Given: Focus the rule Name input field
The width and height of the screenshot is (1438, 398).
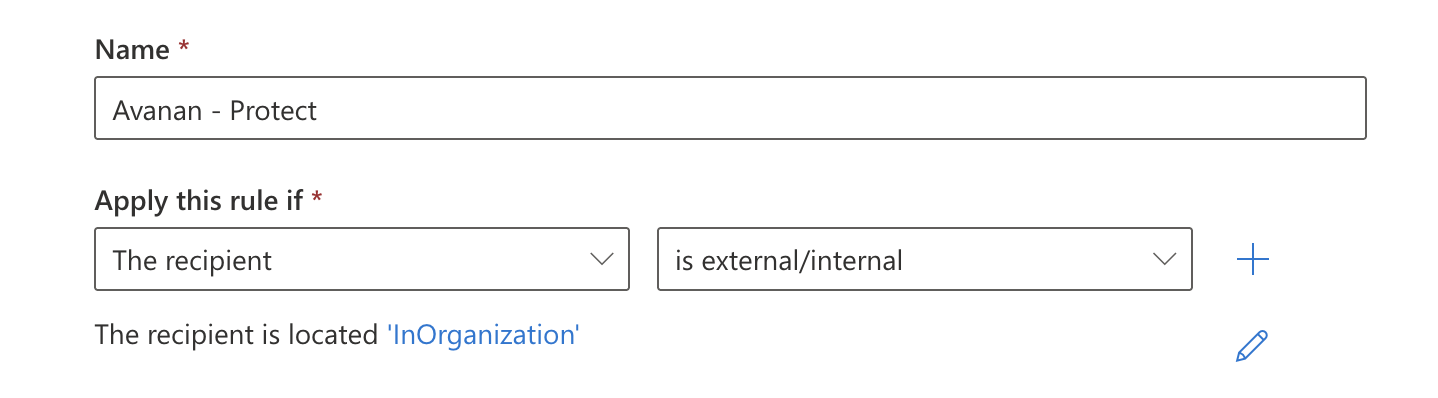Looking at the screenshot, I should pyautogui.click(x=730, y=108).
